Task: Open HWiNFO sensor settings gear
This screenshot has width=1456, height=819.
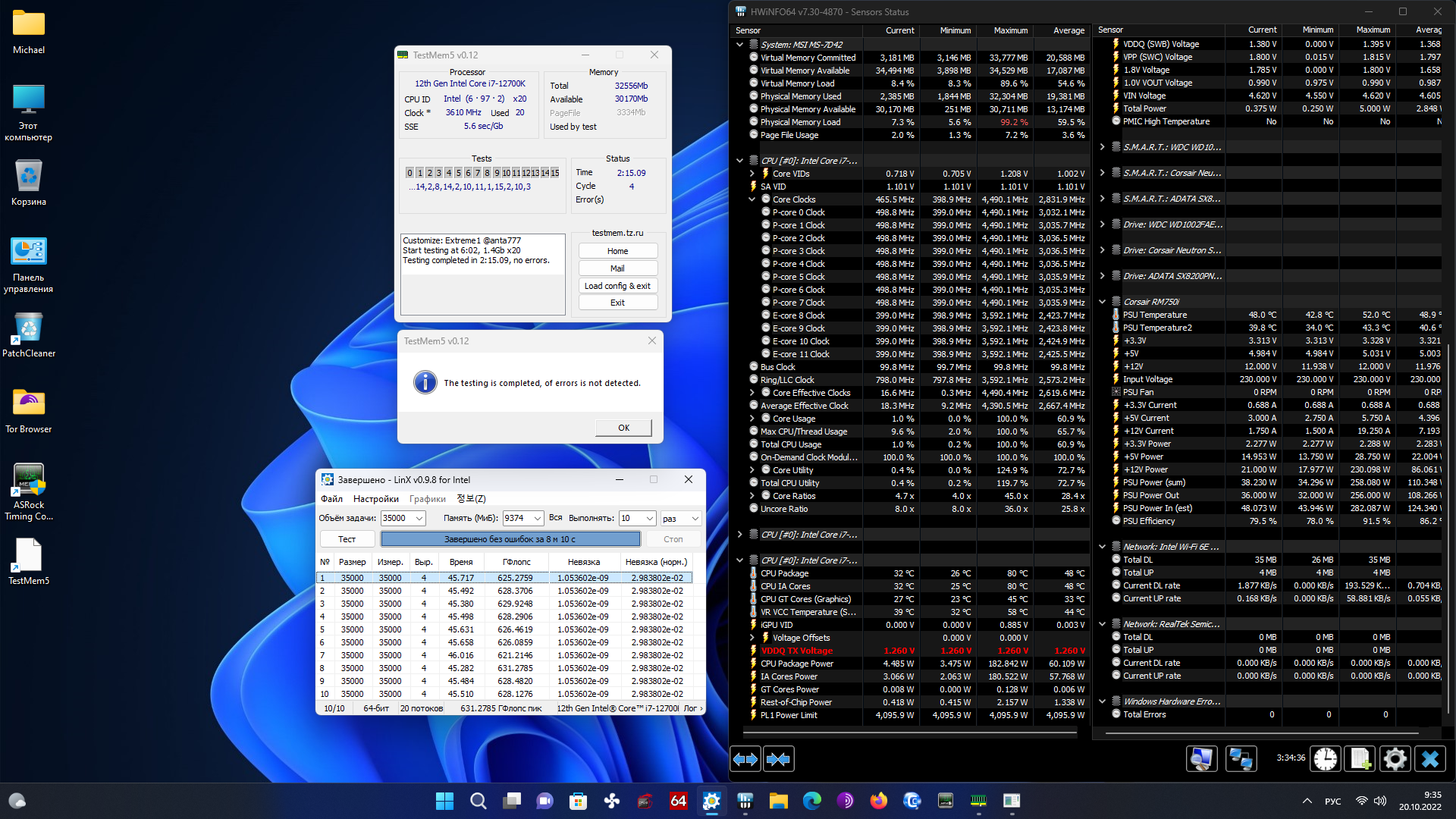Action: (1395, 759)
